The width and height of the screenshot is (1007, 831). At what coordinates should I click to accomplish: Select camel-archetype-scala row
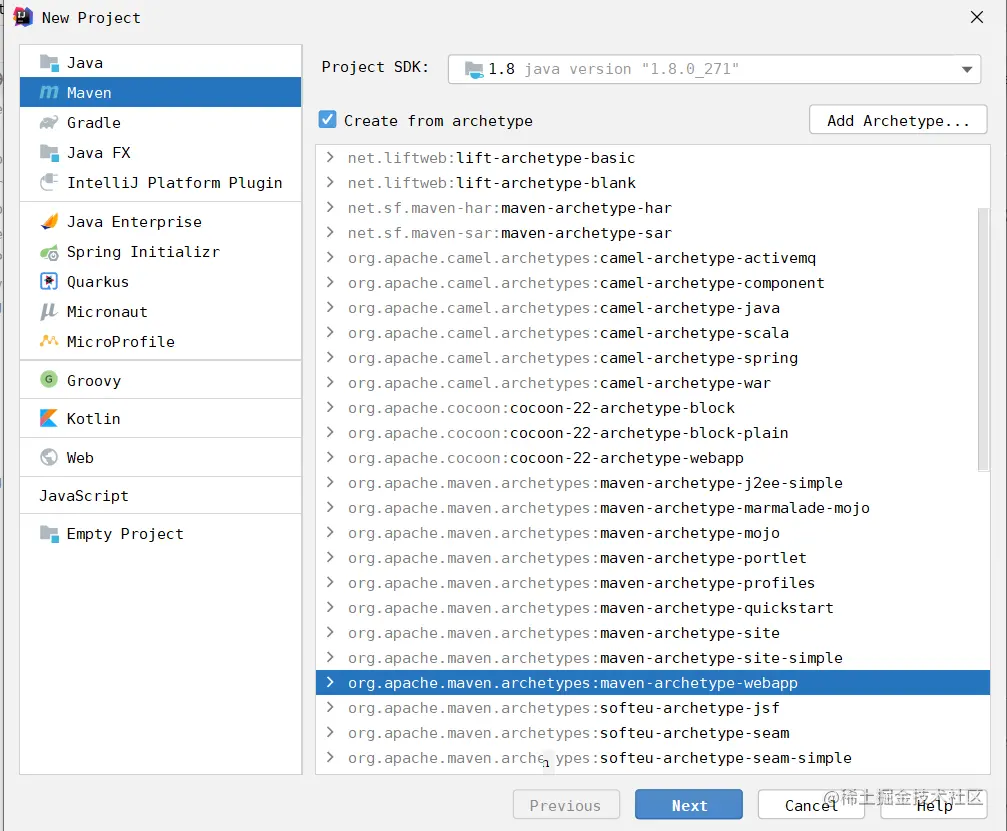(x=652, y=333)
